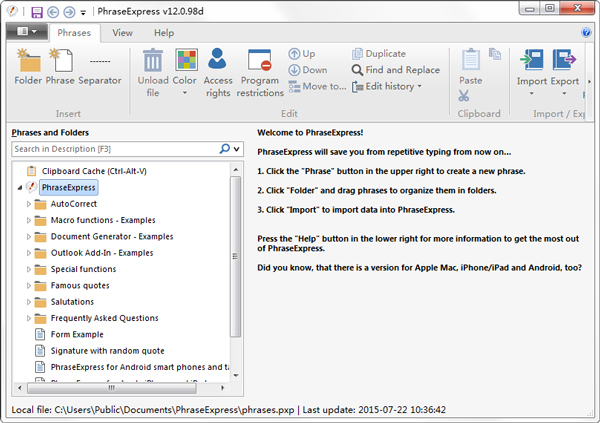Move the item Up

pos(302,54)
